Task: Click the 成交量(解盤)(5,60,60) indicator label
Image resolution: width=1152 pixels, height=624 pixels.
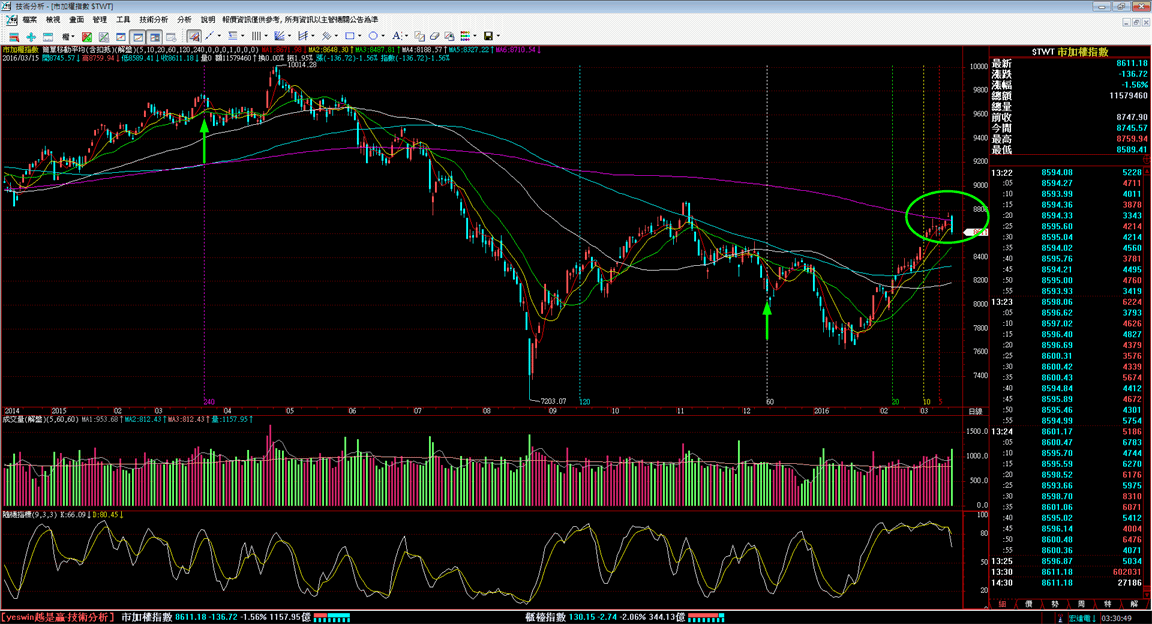Action: 40,419
